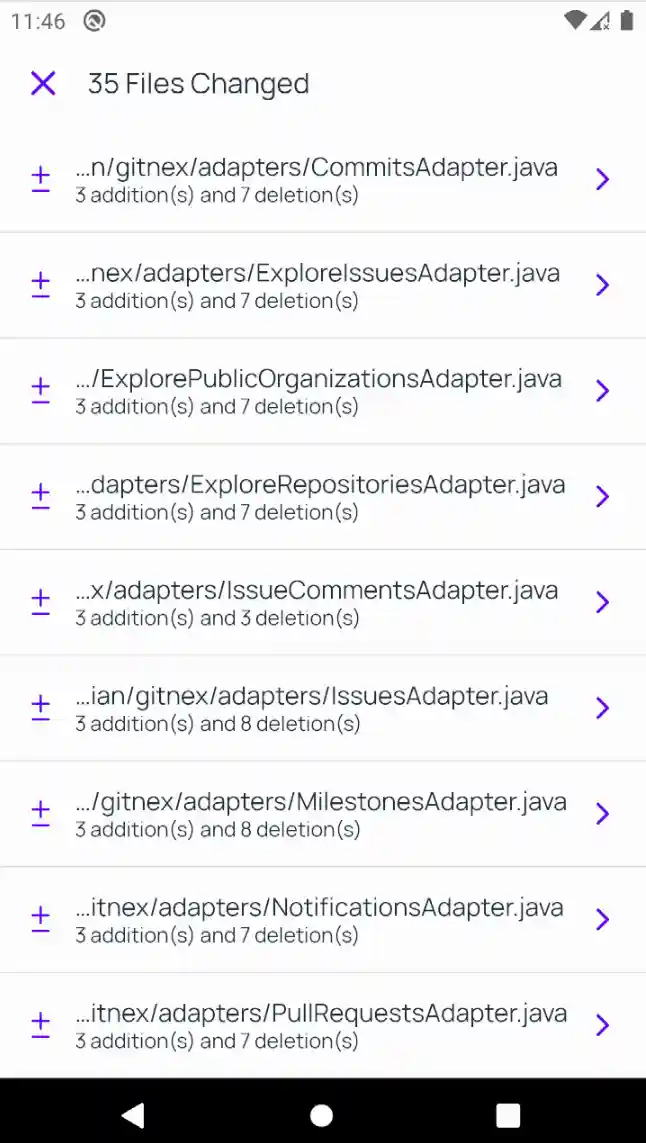Tap the plus-minus icon for ExploreRepositoriesAdapter.java
The width and height of the screenshot is (646, 1143).
[40, 497]
